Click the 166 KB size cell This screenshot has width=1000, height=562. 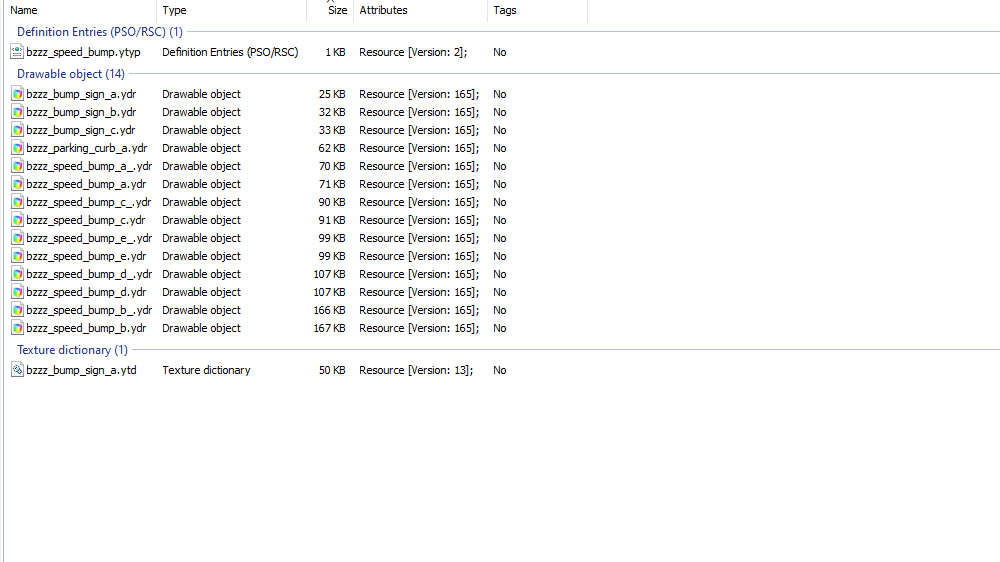click(330, 310)
